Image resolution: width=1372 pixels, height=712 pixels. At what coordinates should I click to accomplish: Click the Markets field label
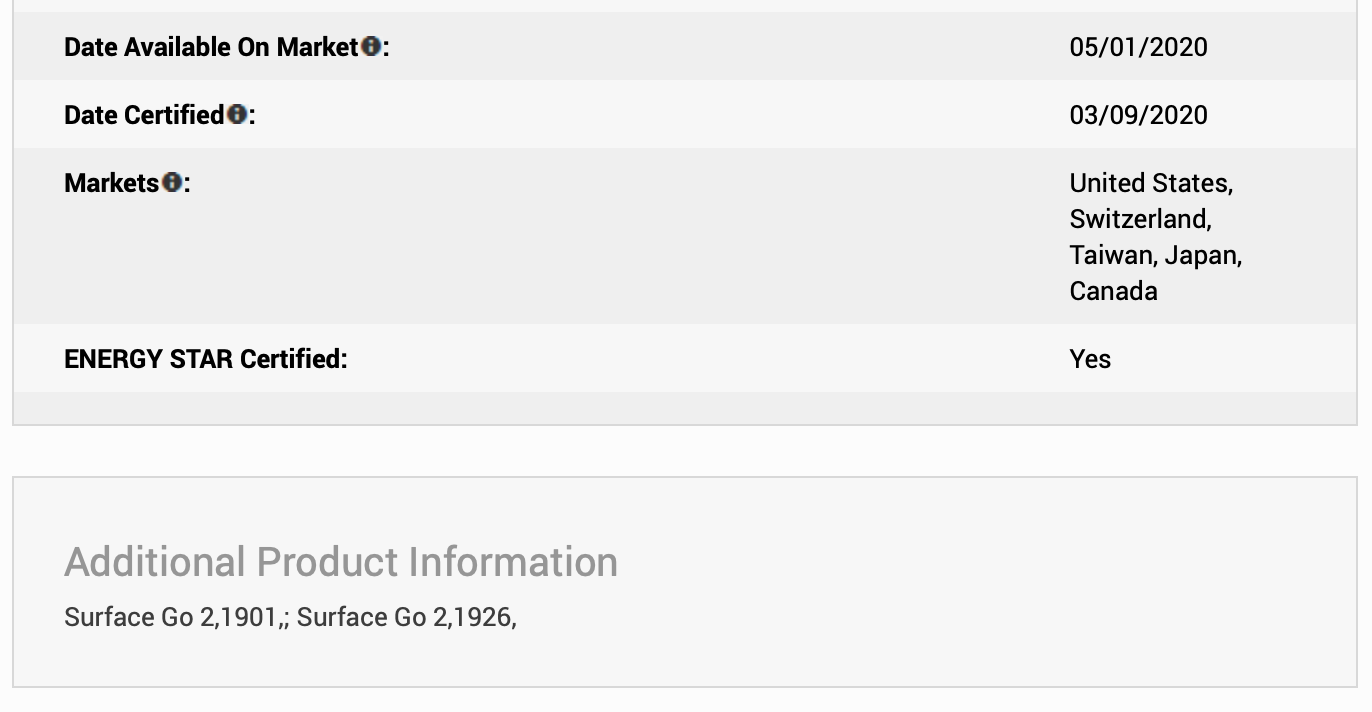[112, 183]
